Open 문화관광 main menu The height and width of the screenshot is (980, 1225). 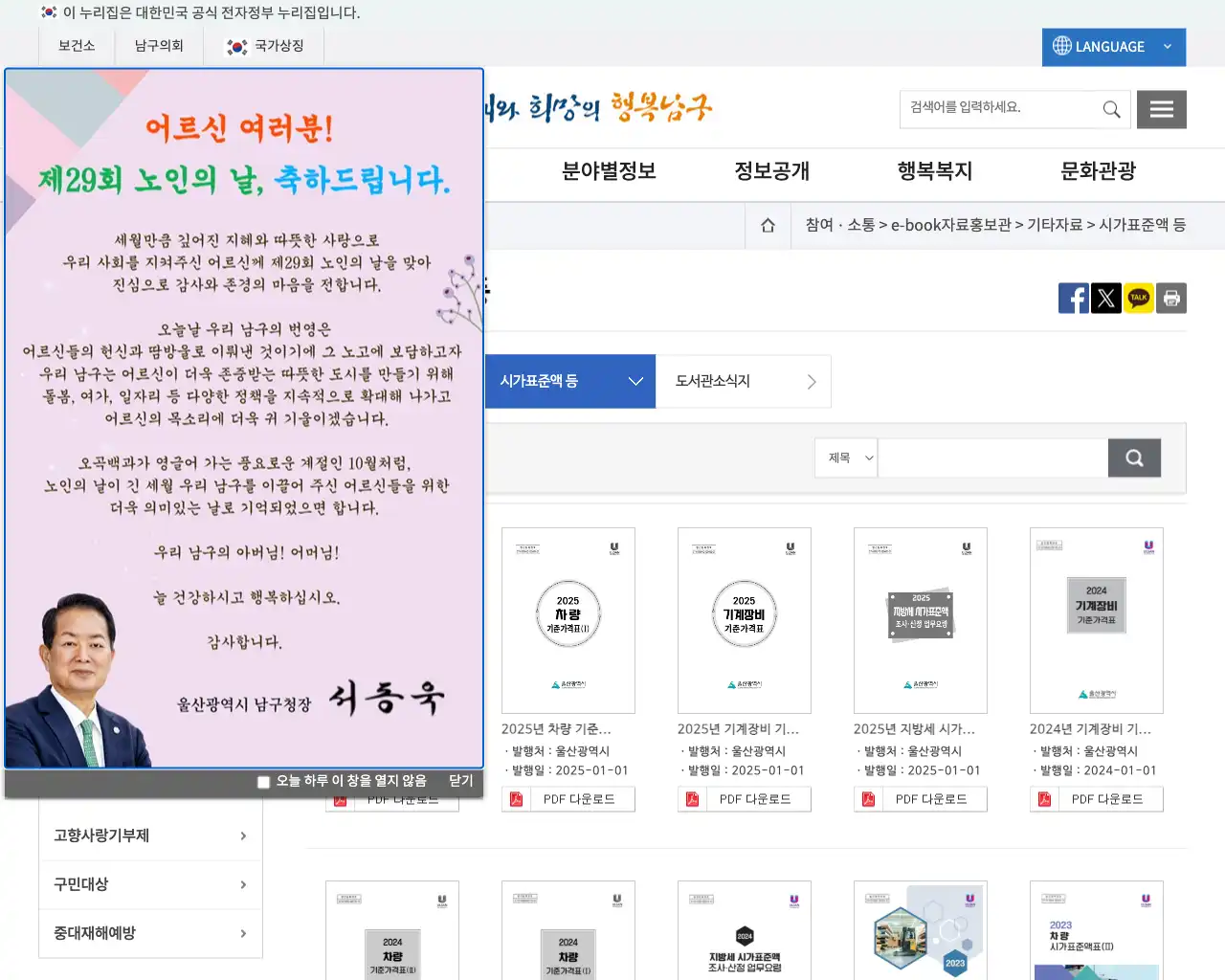pyautogui.click(x=1098, y=171)
